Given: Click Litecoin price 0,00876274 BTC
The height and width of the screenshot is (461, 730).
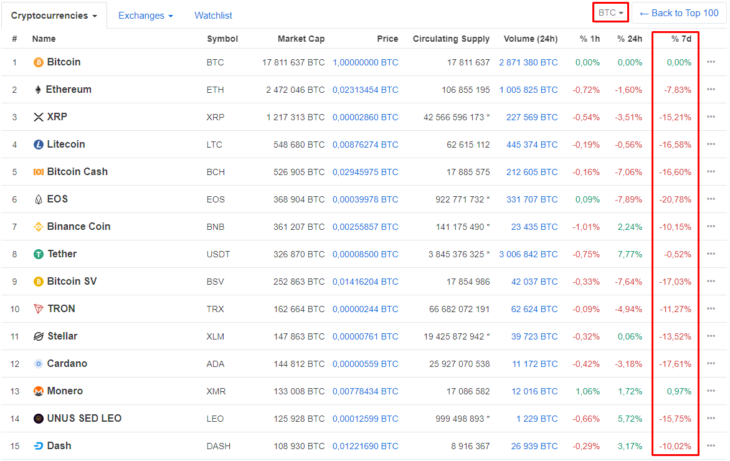Looking at the screenshot, I should [x=365, y=145].
